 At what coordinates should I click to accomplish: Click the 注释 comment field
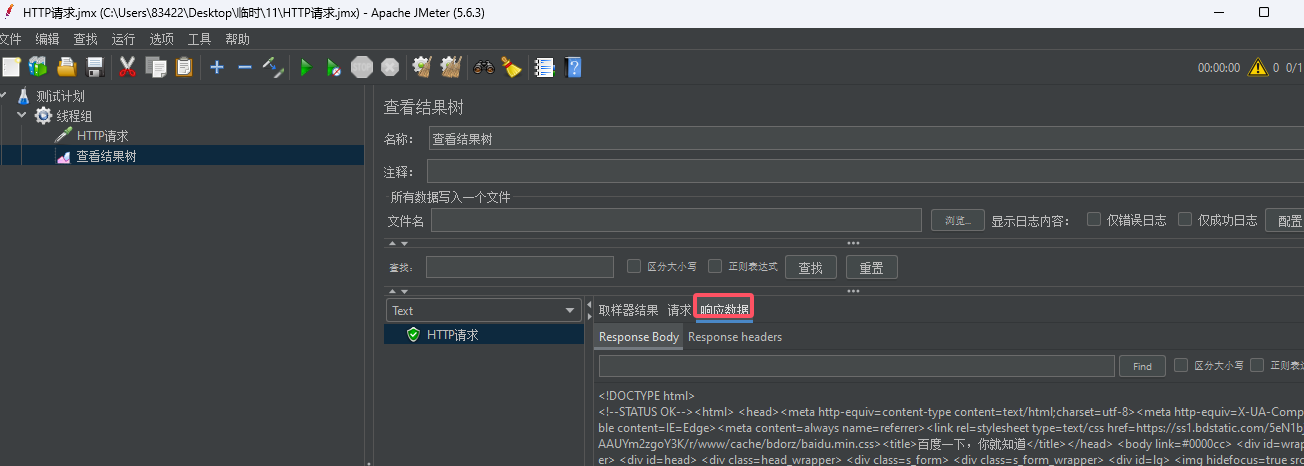coord(866,172)
